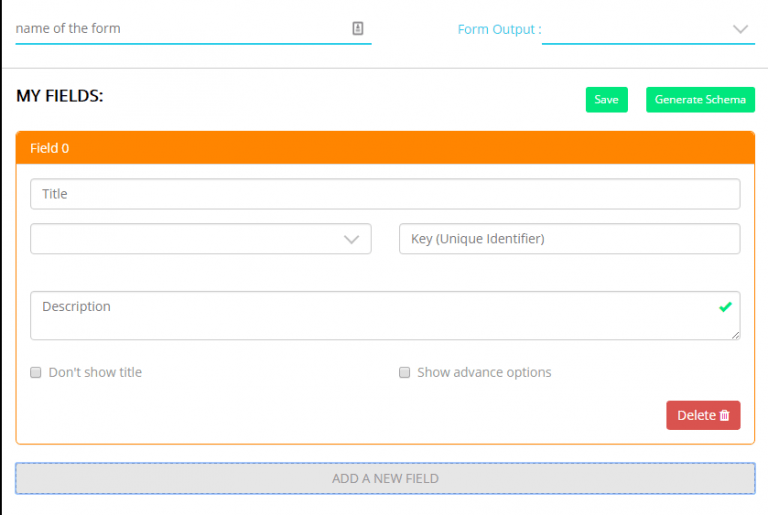Click ADD A NEW FIELD
The image size is (768, 515).
coord(385,478)
